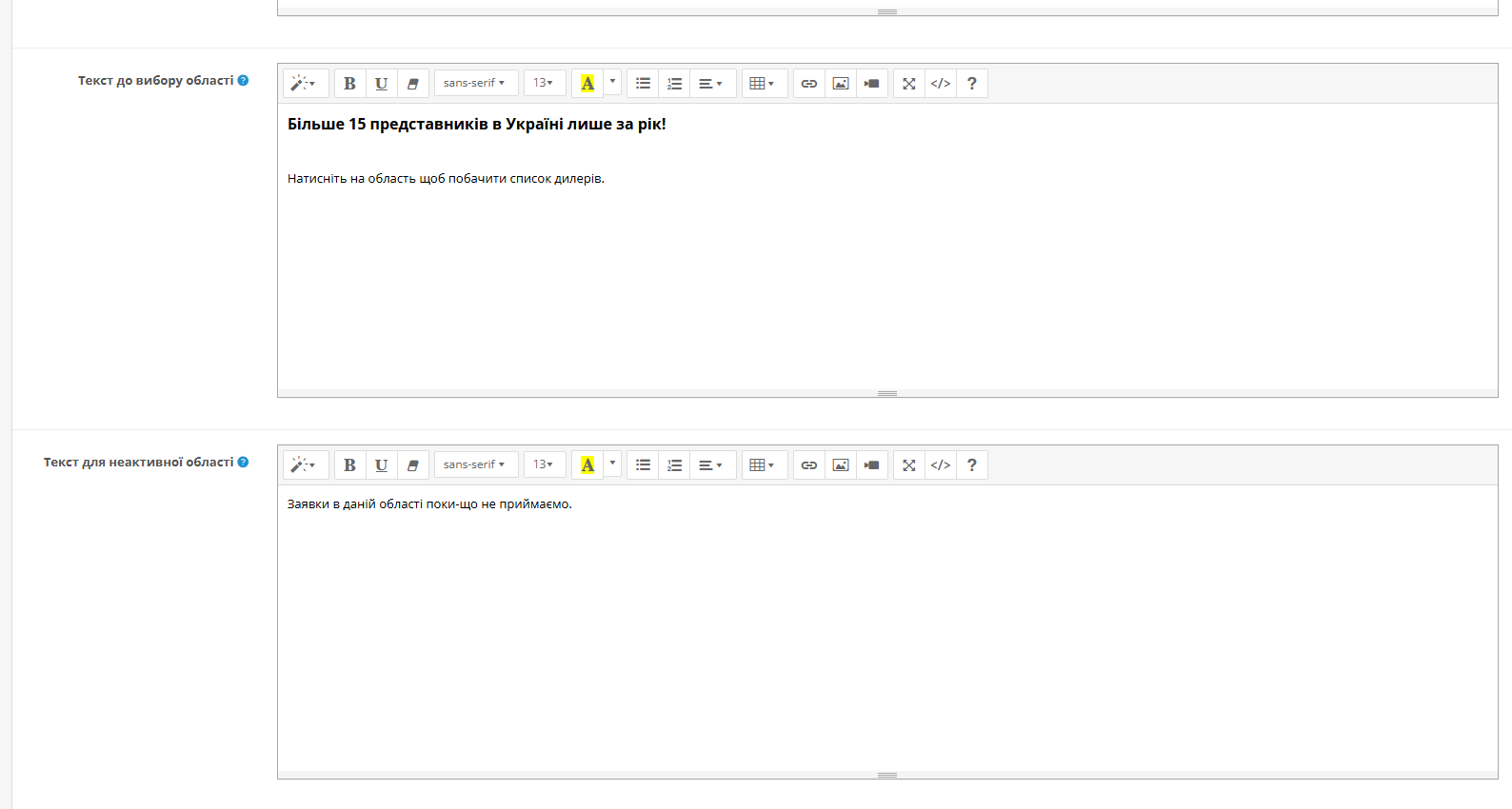Apply yellow highlight color in 'Текст для неактивної області' editor
The image size is (1512, 809).
click(x=587, y=465)
